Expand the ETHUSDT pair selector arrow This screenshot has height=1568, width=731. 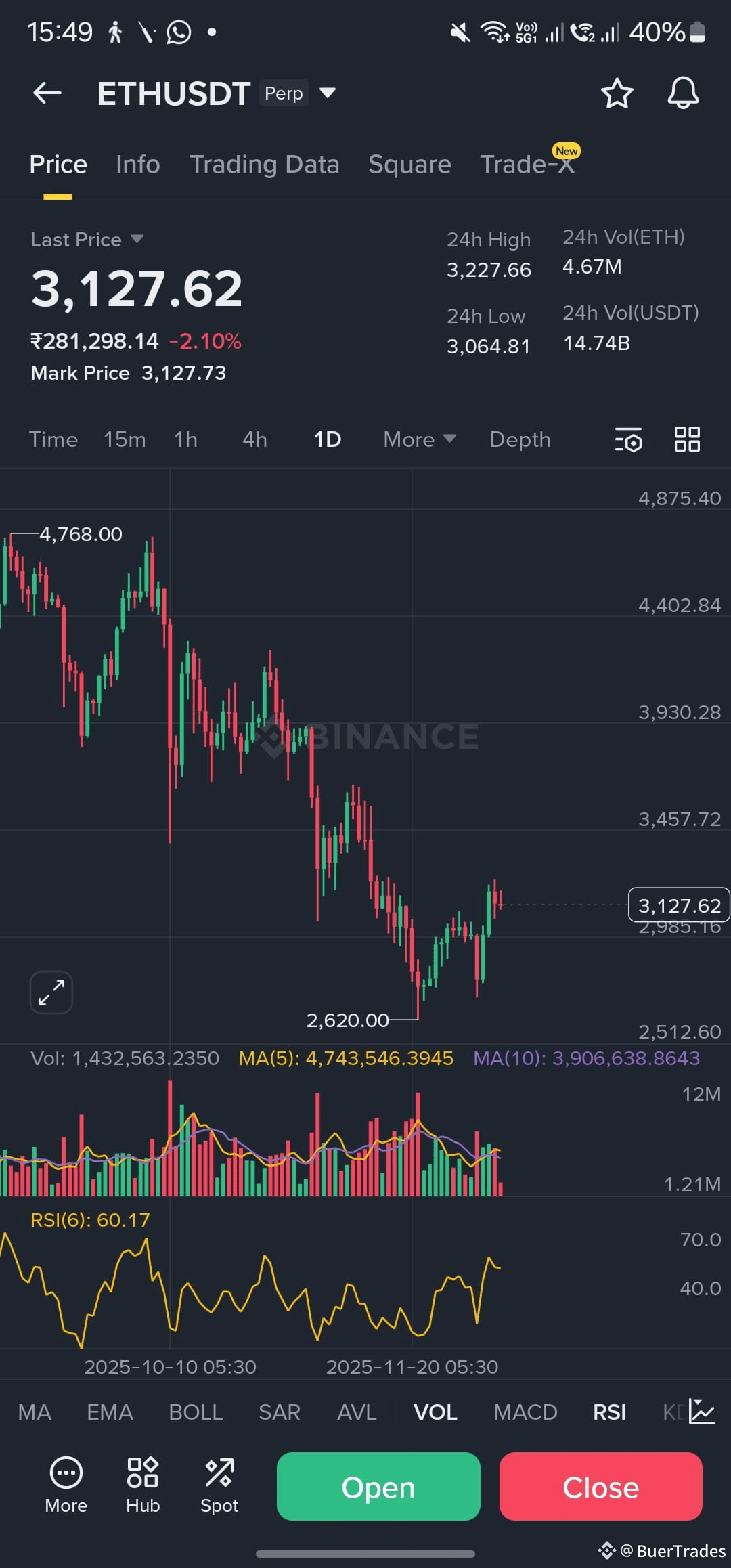pos(328,93)
